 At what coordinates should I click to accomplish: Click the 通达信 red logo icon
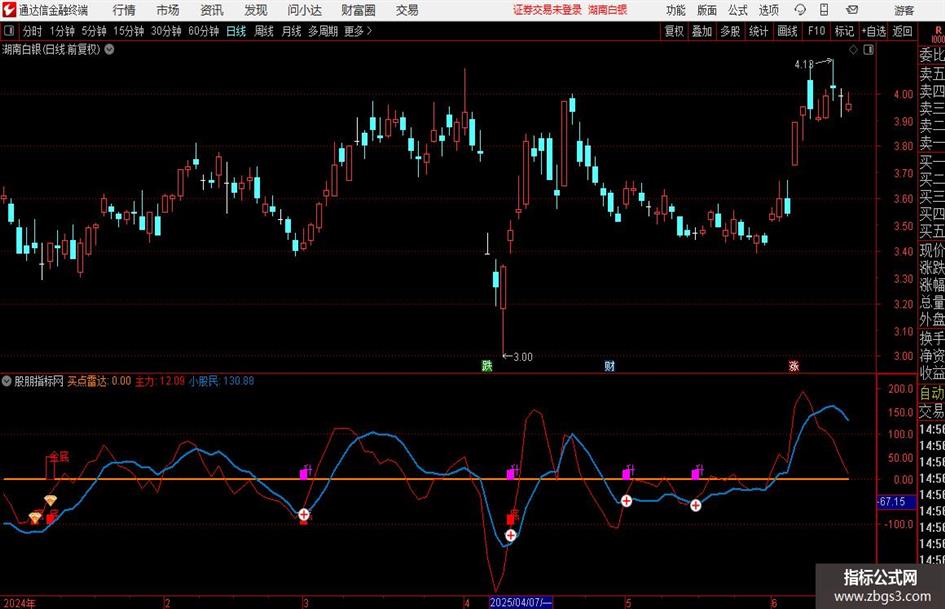9,10
